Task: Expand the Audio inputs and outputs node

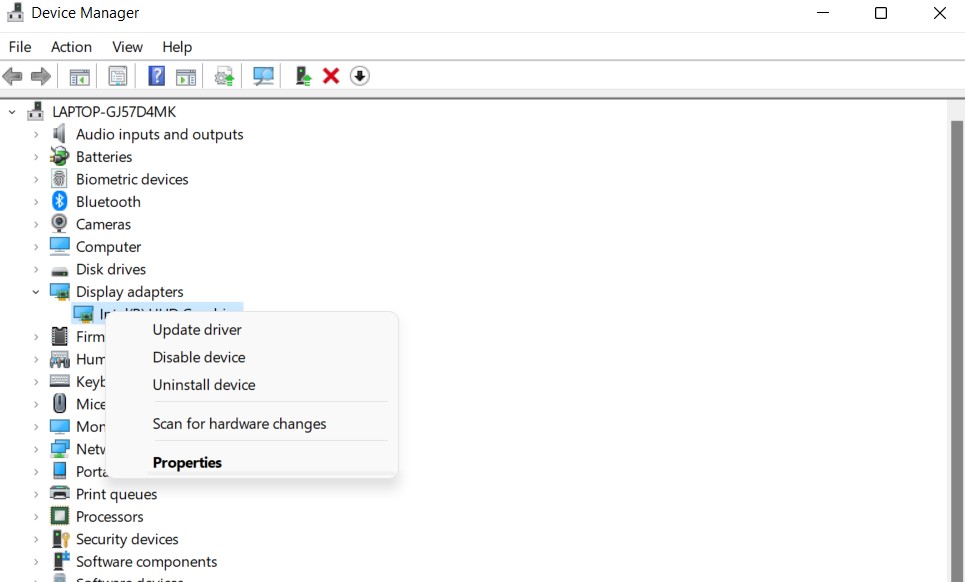Action: coord(36,135)
